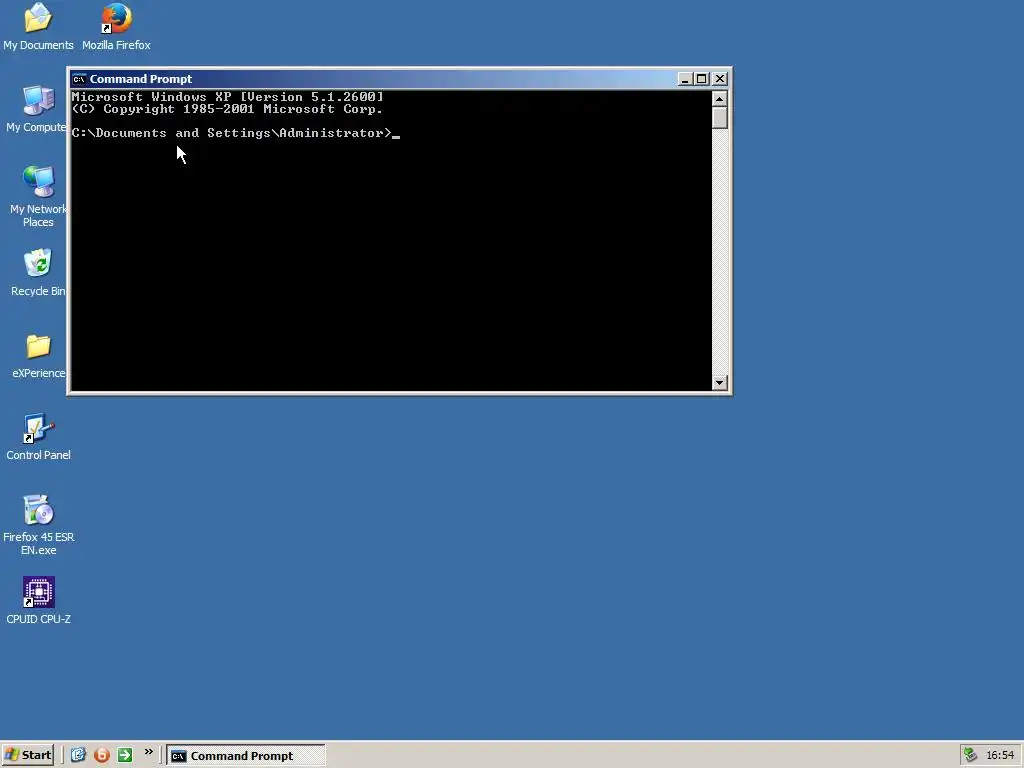Click the blue quick launch icon beside Start
Viewport: 1024px width, 768px height.
tap(78, 755)
